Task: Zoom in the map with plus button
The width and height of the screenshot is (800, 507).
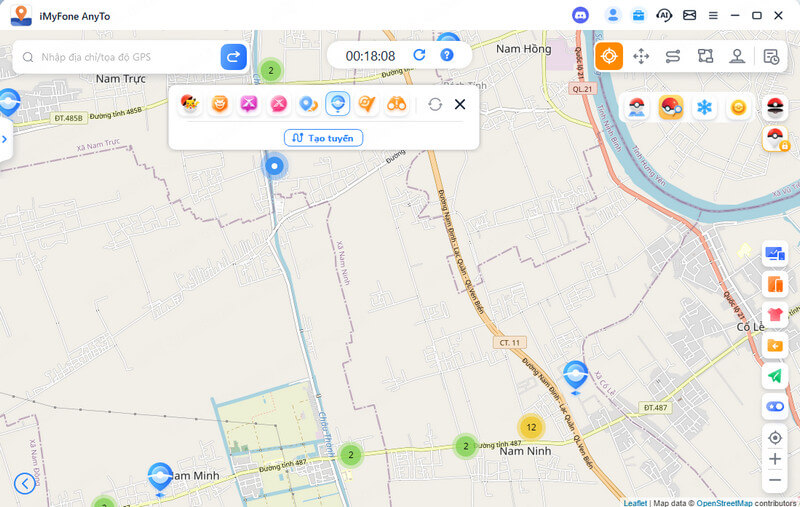Action: (x=775, y=459)
